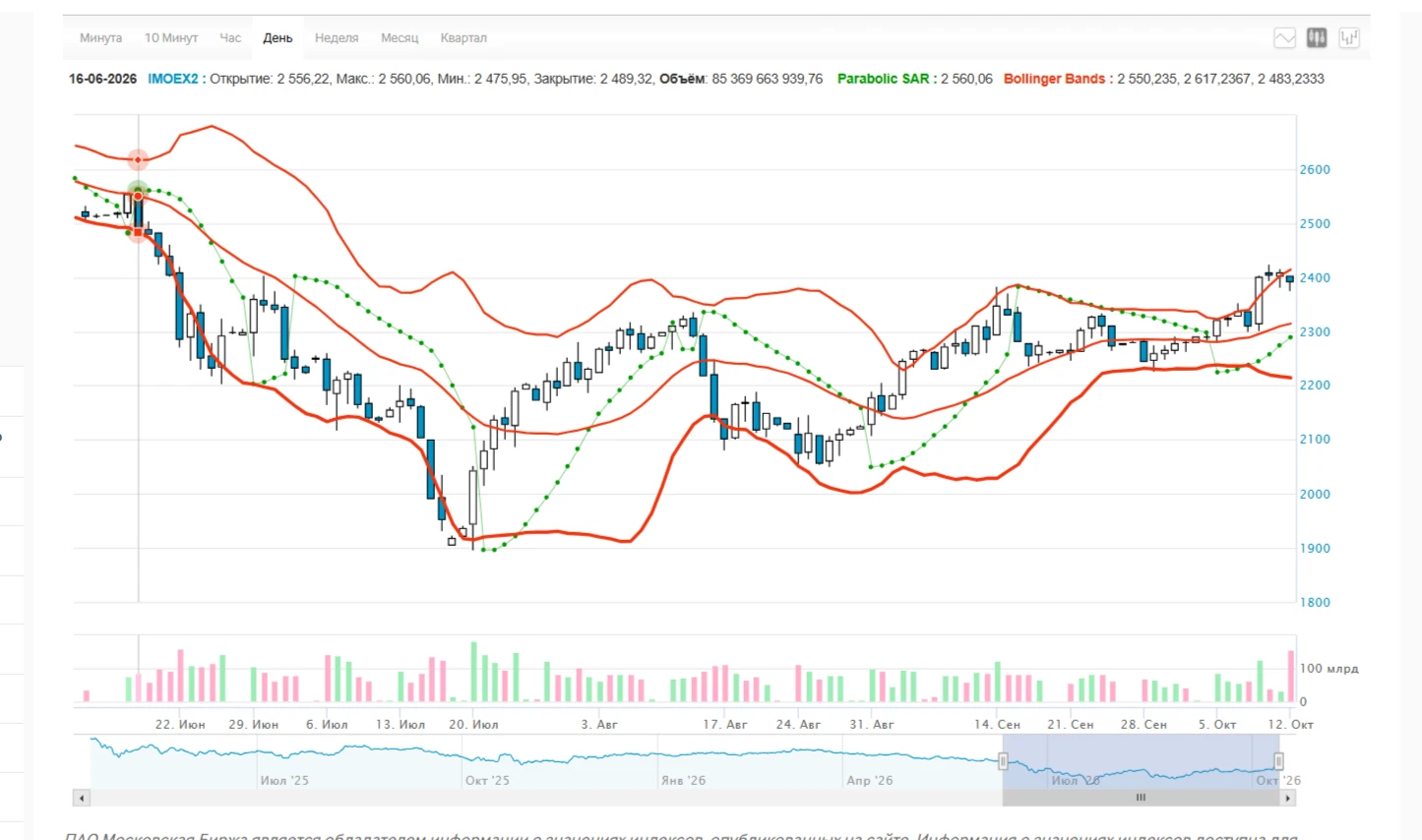Click the 1800 price axis label
1422x840 pixels.
[1315, 602]
